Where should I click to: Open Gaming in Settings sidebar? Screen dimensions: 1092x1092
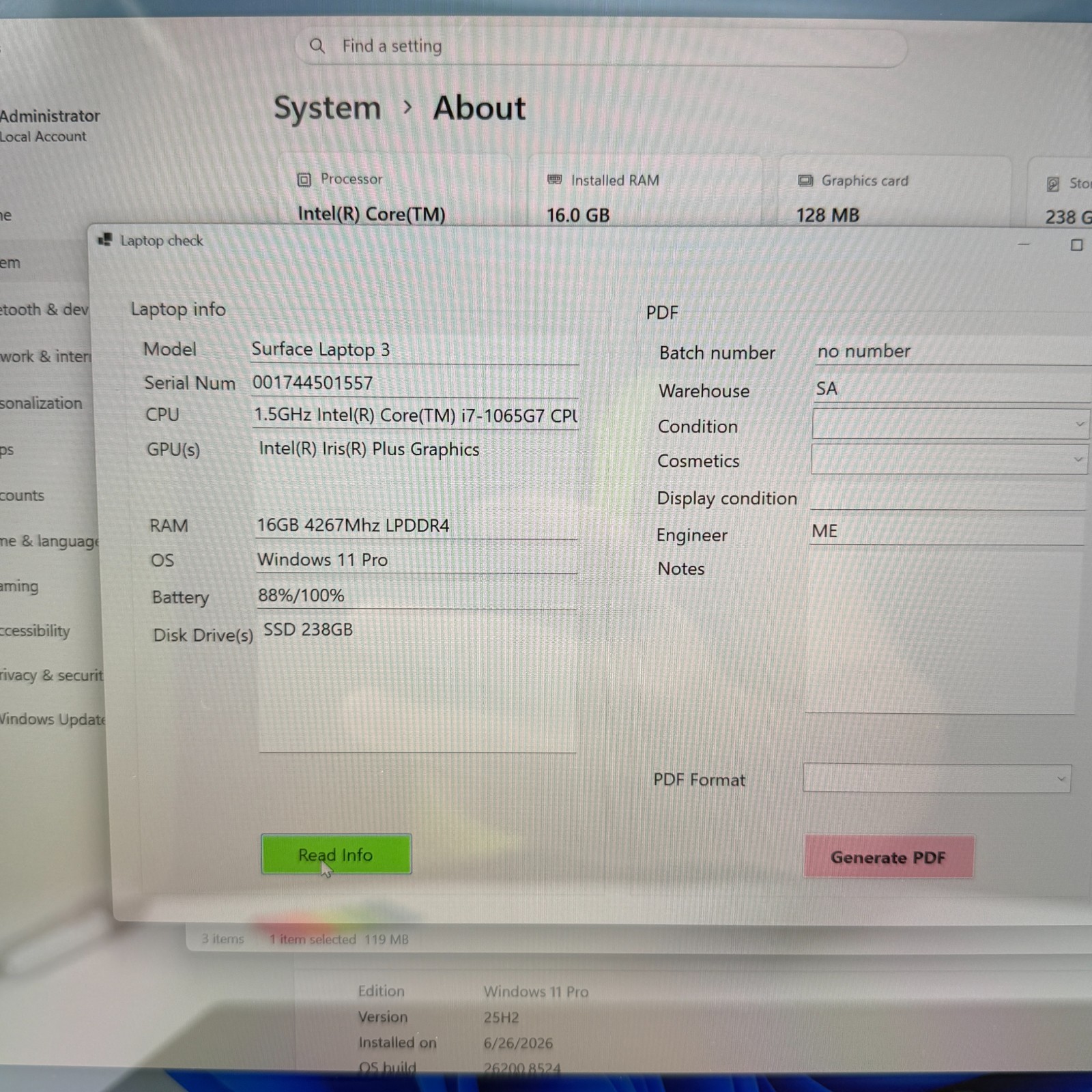[20, 586]
